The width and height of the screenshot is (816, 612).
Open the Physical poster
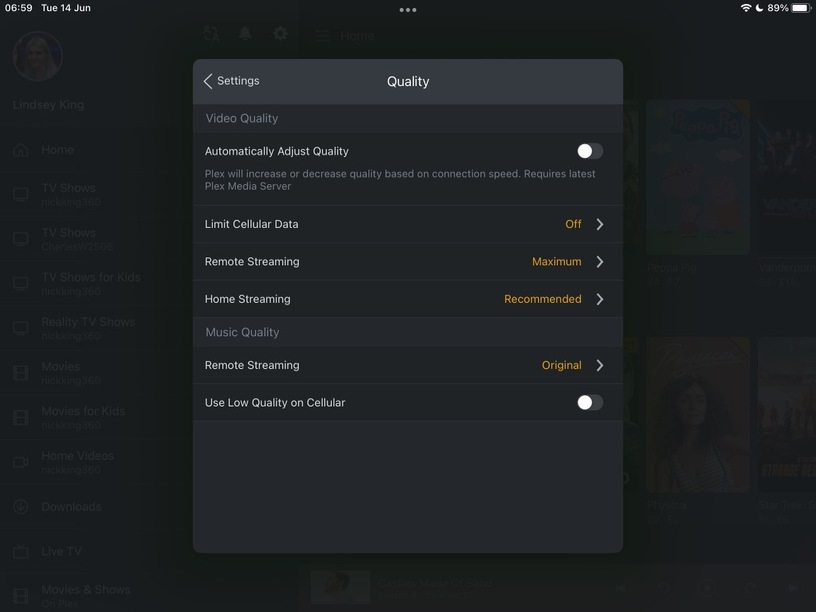coord(698,414)
